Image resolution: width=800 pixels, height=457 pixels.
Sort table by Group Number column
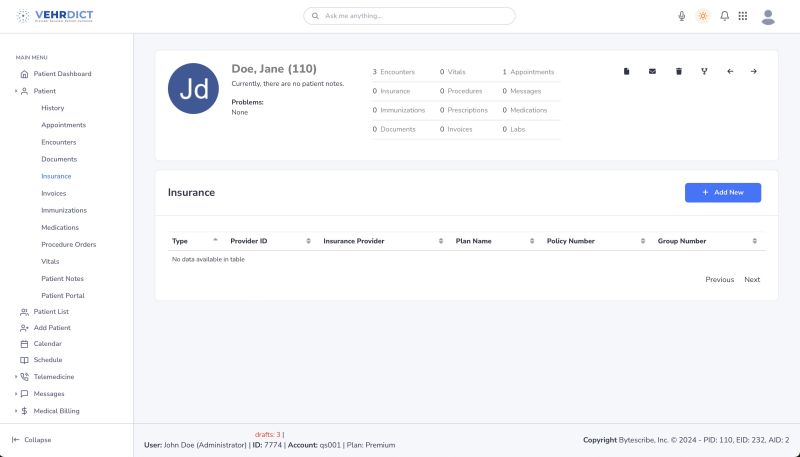click(755, 241)
